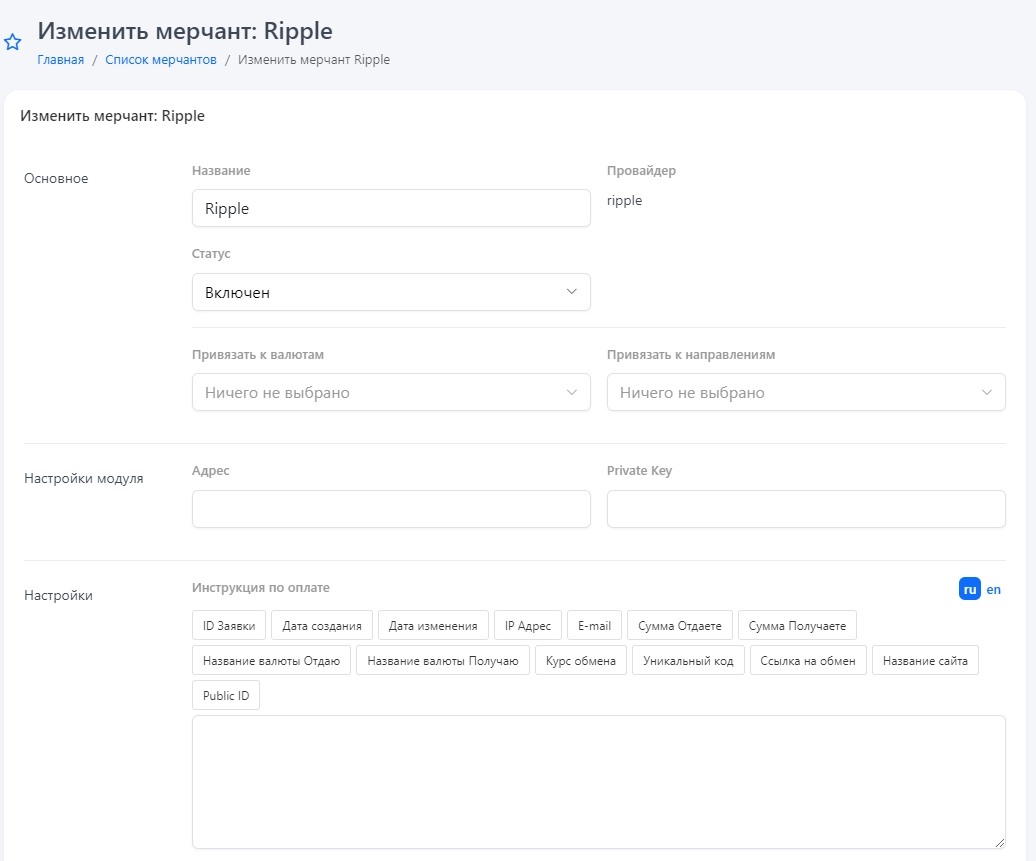Click the Private Key field
1036x861 pixels.
806,509
